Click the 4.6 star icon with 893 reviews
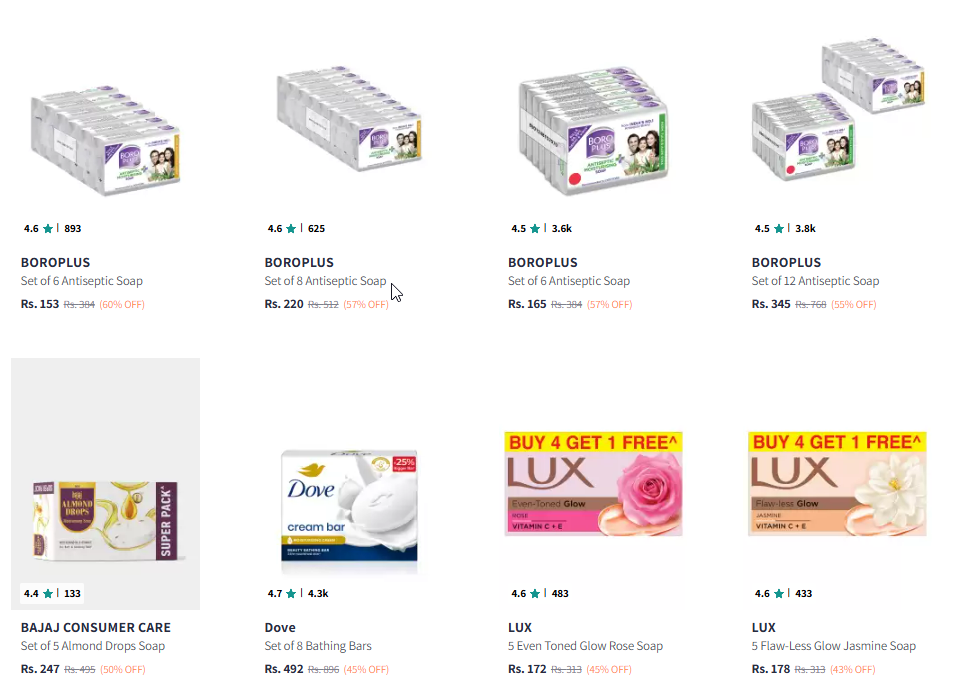The image size is (972, 684). point(48,229)
